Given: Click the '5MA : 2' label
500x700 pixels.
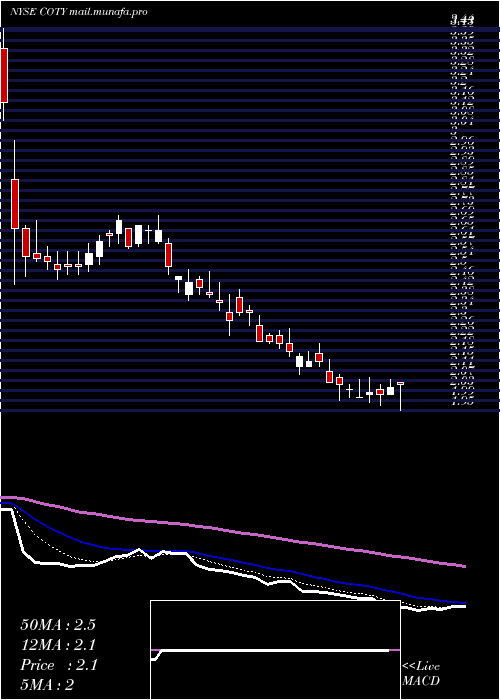Looking at the screenshot, I should (47, 685).
